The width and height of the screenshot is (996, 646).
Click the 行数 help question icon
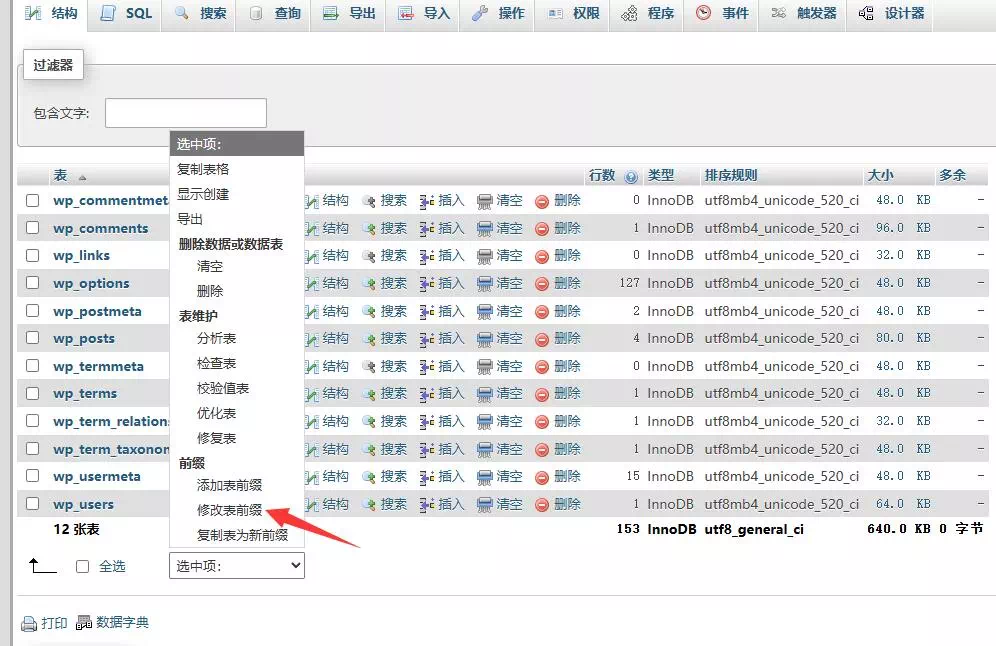point(631,177)
